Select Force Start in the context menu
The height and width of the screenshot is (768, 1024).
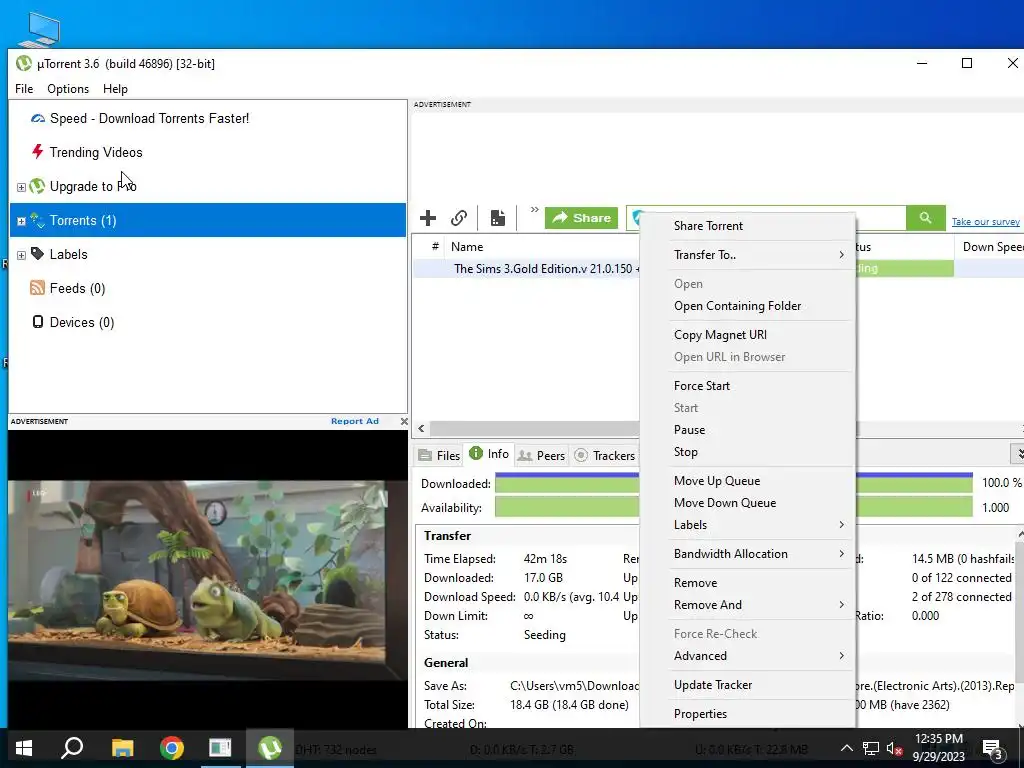click(x=760, y=385)
